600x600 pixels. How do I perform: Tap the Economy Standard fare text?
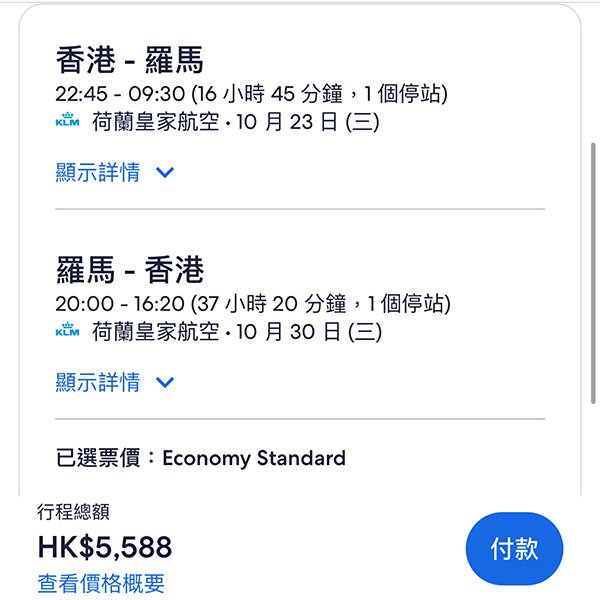click(254, 459)
